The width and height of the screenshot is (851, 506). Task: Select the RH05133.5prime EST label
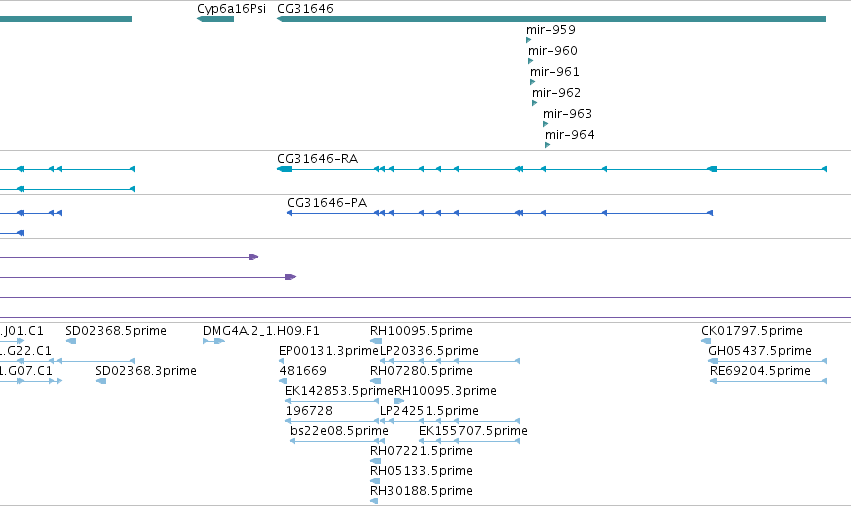pos(421,471)
